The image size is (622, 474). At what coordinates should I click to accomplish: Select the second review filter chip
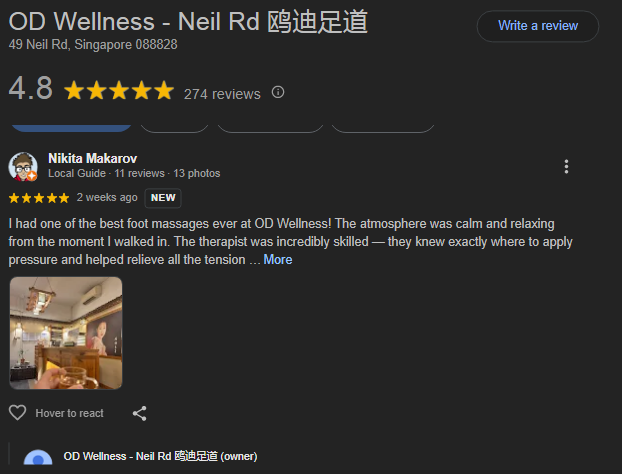coord(175,129)
